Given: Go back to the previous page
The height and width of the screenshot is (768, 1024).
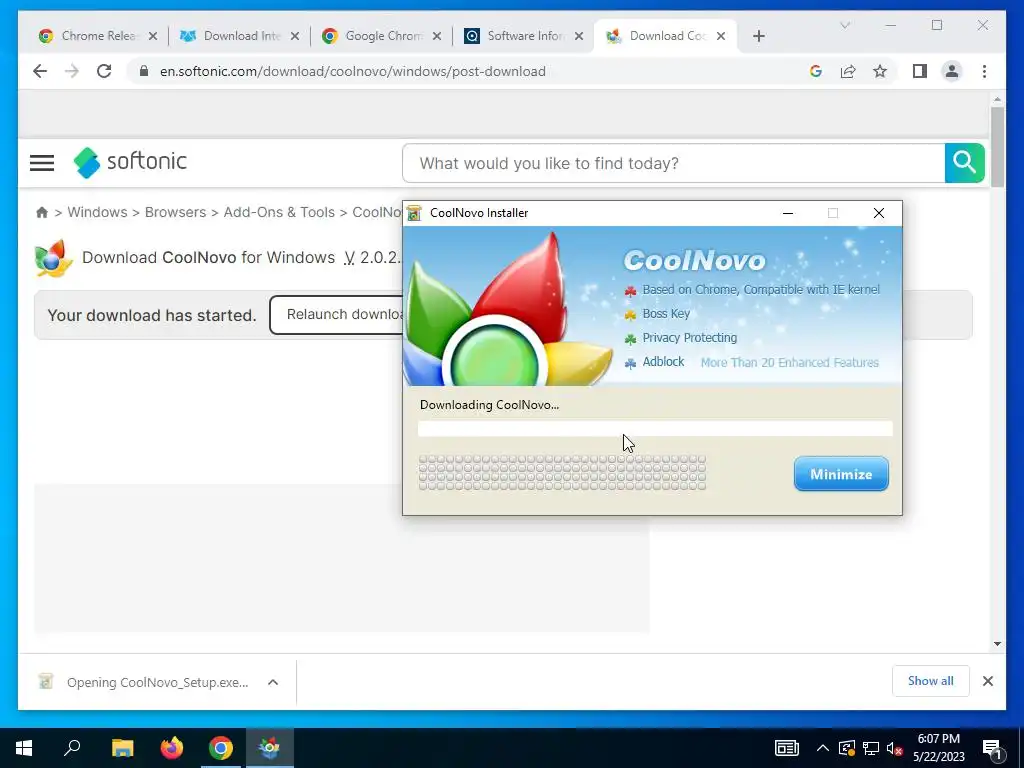Looking at the screenshot, I should pos(40,71).
